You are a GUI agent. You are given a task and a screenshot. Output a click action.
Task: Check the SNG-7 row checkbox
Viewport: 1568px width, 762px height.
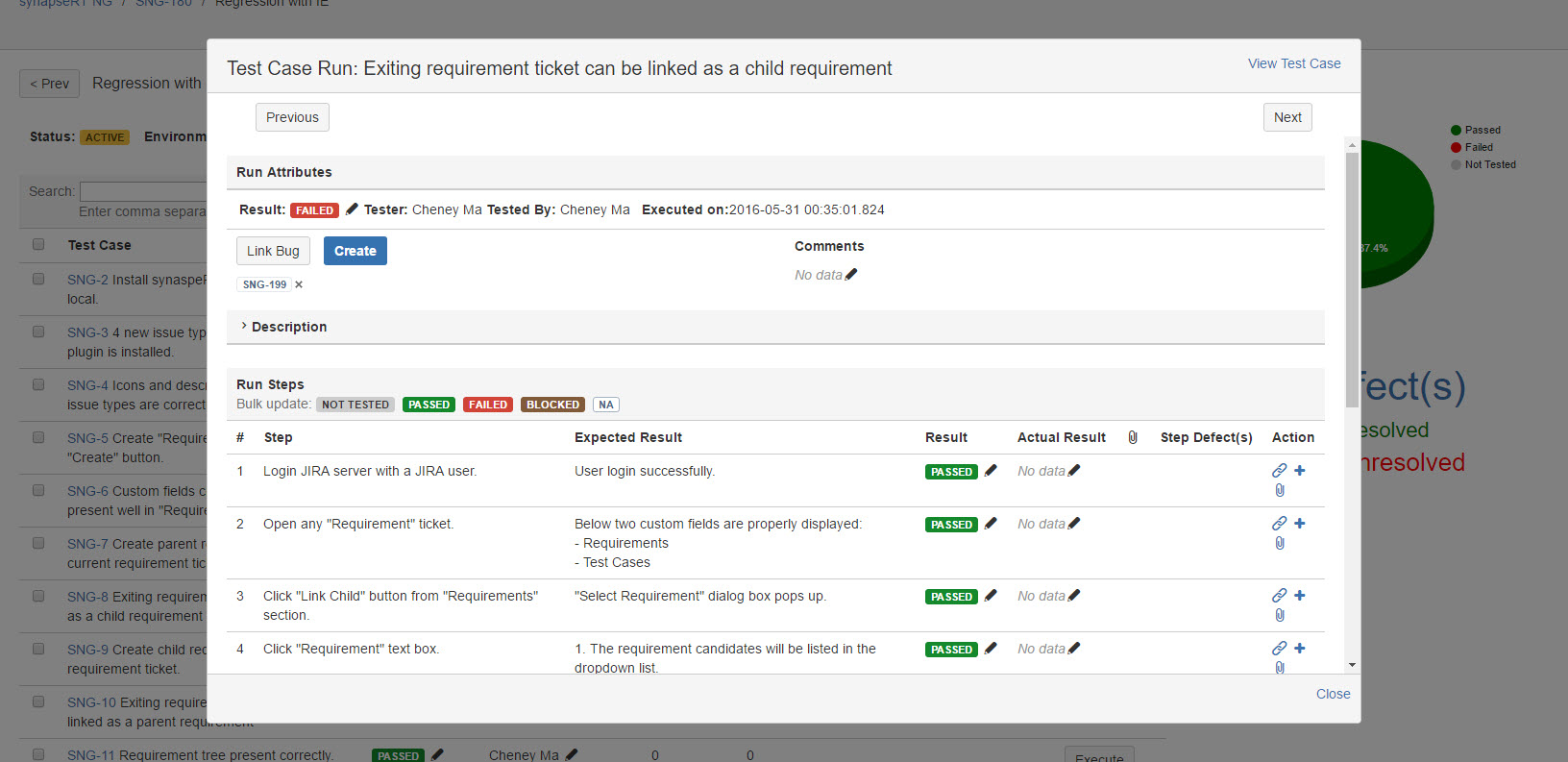(x=38, y=543)
